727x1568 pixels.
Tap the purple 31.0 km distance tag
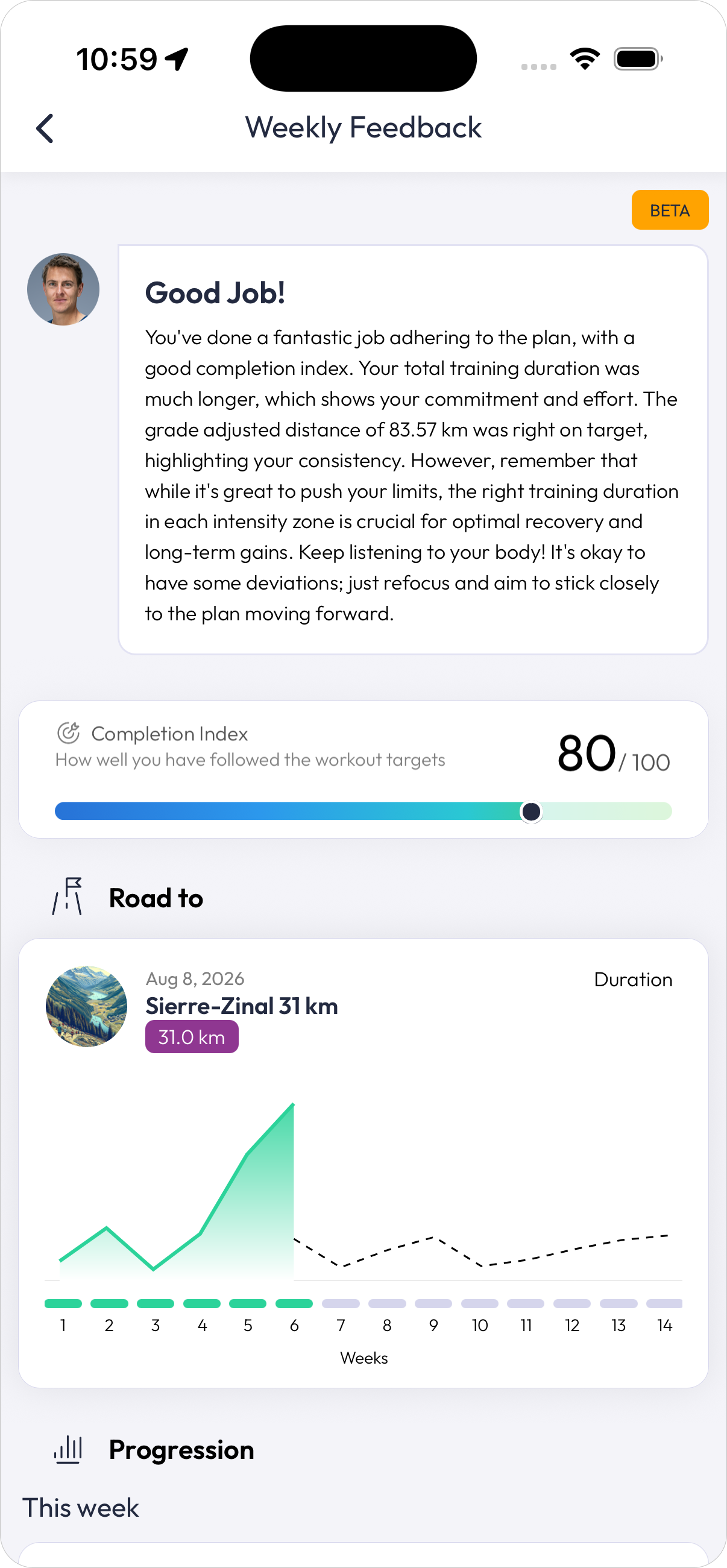click(x=192, y=1037)
